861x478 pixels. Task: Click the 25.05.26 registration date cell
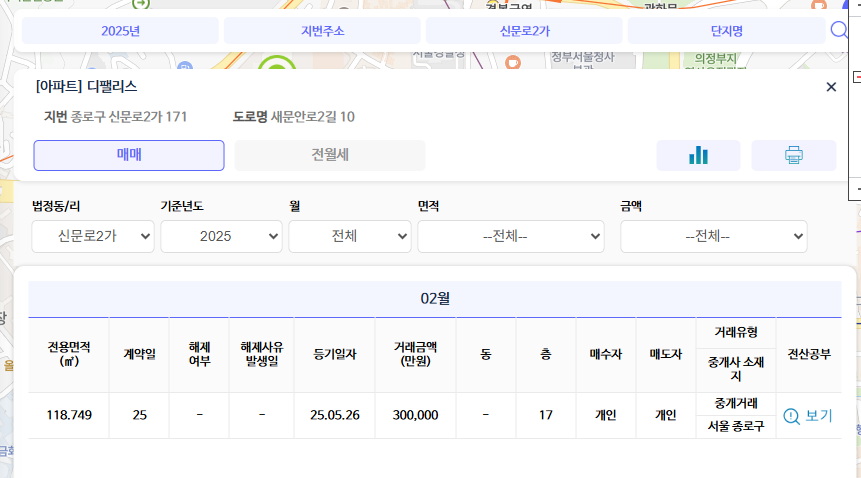335,415
